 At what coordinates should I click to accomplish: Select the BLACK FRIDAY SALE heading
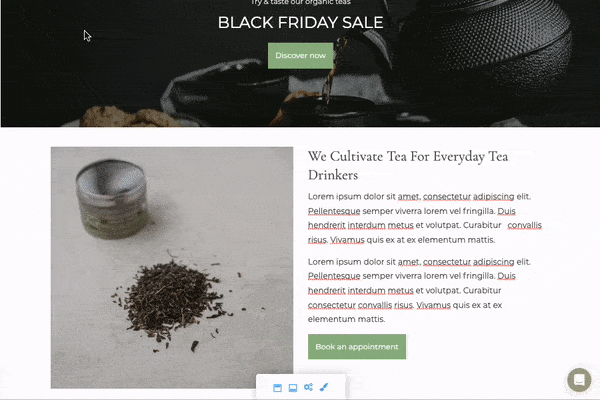tap(300, 23)
